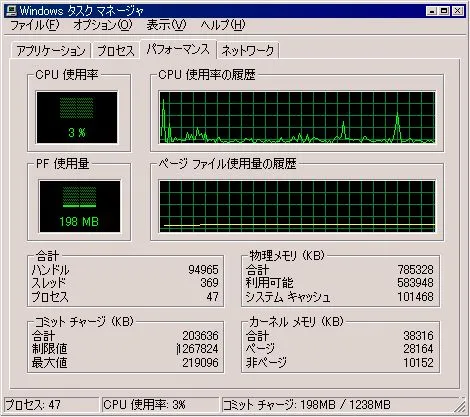Viewport: 470px width, 417px height.
Task: Click the kernel memory 合計 value 38316
Action: [419, 335]
